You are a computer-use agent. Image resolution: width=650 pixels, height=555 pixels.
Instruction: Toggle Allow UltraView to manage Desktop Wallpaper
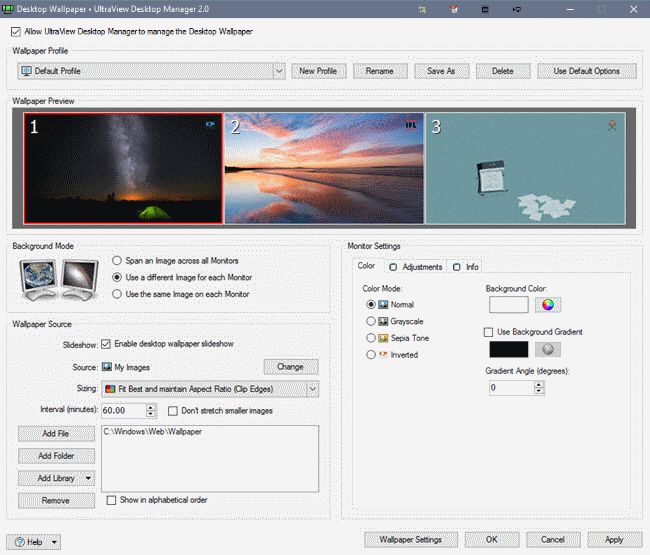pos(16,32)
